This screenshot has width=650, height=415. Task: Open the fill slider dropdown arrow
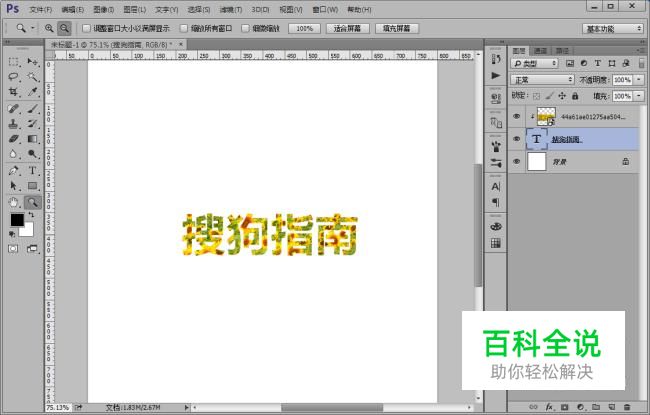tap(639, 96)
